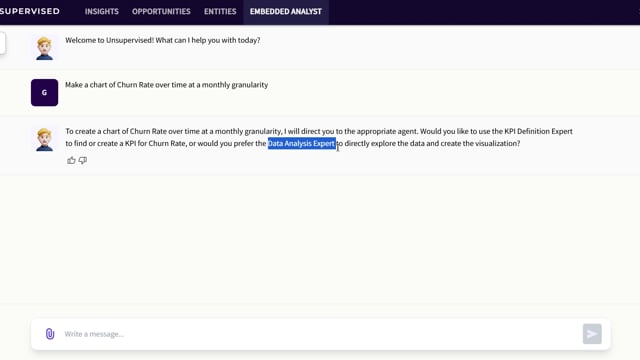640x360 pixels.
Task: Click the send message arrow button
Action: (x=592, y=334)
